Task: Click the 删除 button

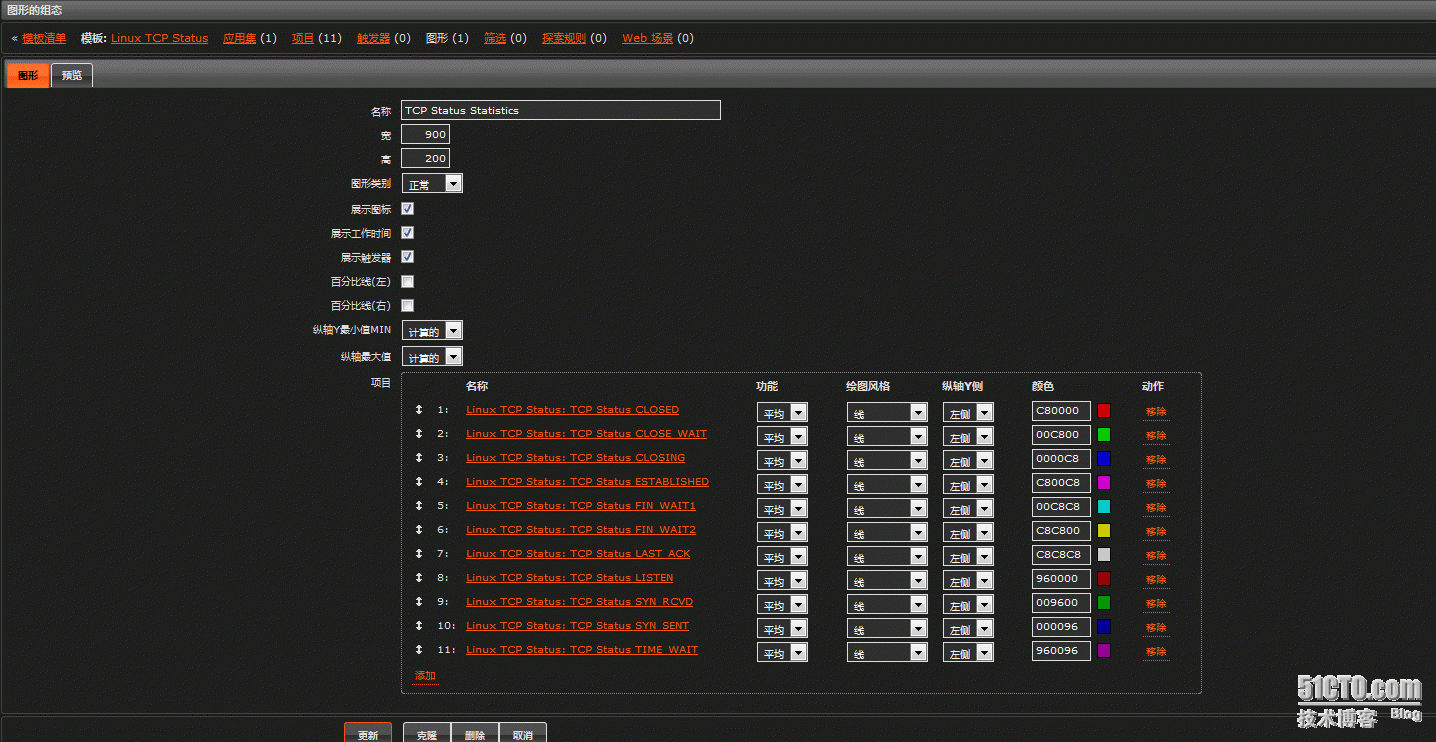Action: 475,734
